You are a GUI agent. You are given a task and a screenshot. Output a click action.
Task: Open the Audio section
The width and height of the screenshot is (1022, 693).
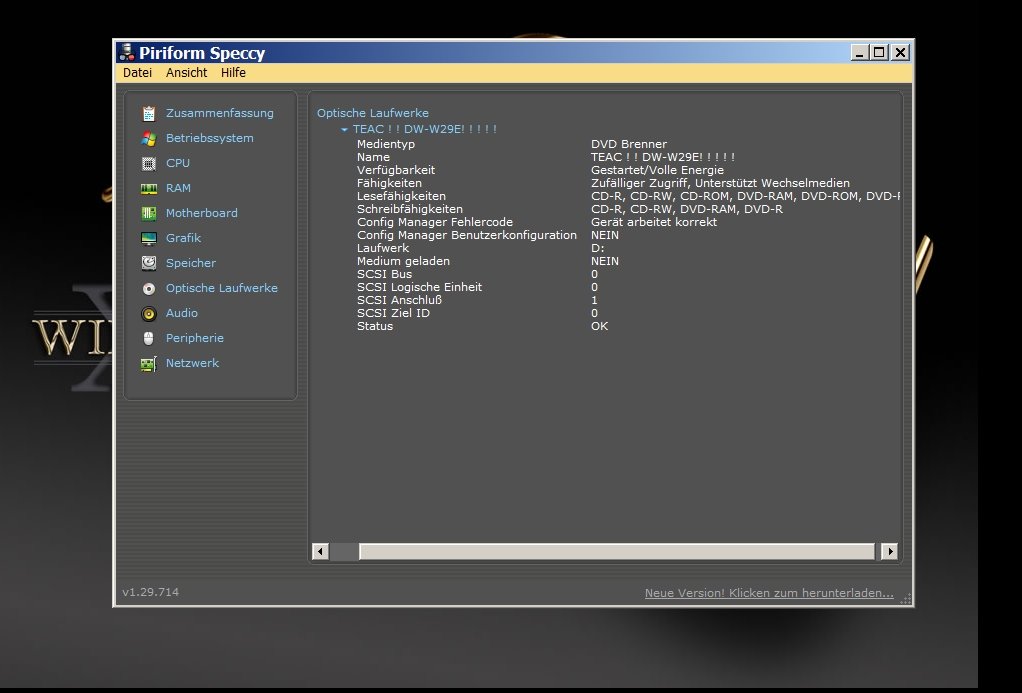coord(181,313)
